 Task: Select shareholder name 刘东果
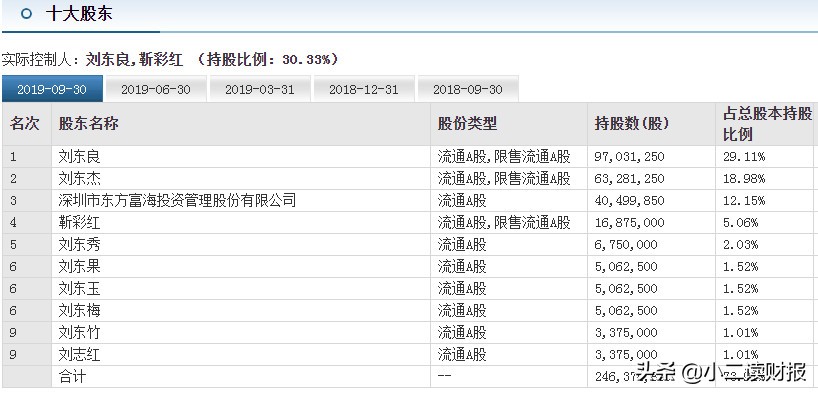click(x=79, y=267)
